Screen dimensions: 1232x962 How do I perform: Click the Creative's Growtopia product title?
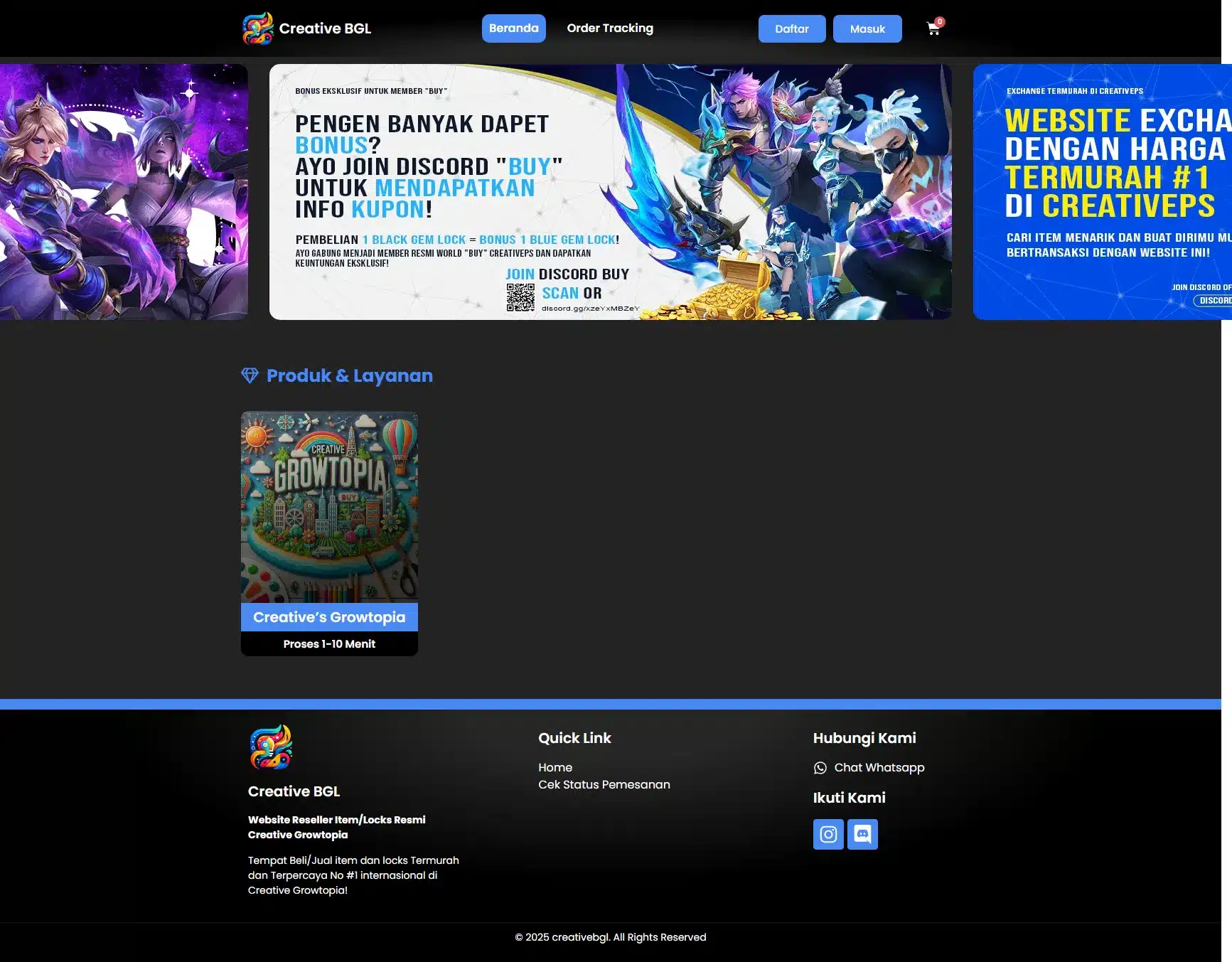coord(329,617)
